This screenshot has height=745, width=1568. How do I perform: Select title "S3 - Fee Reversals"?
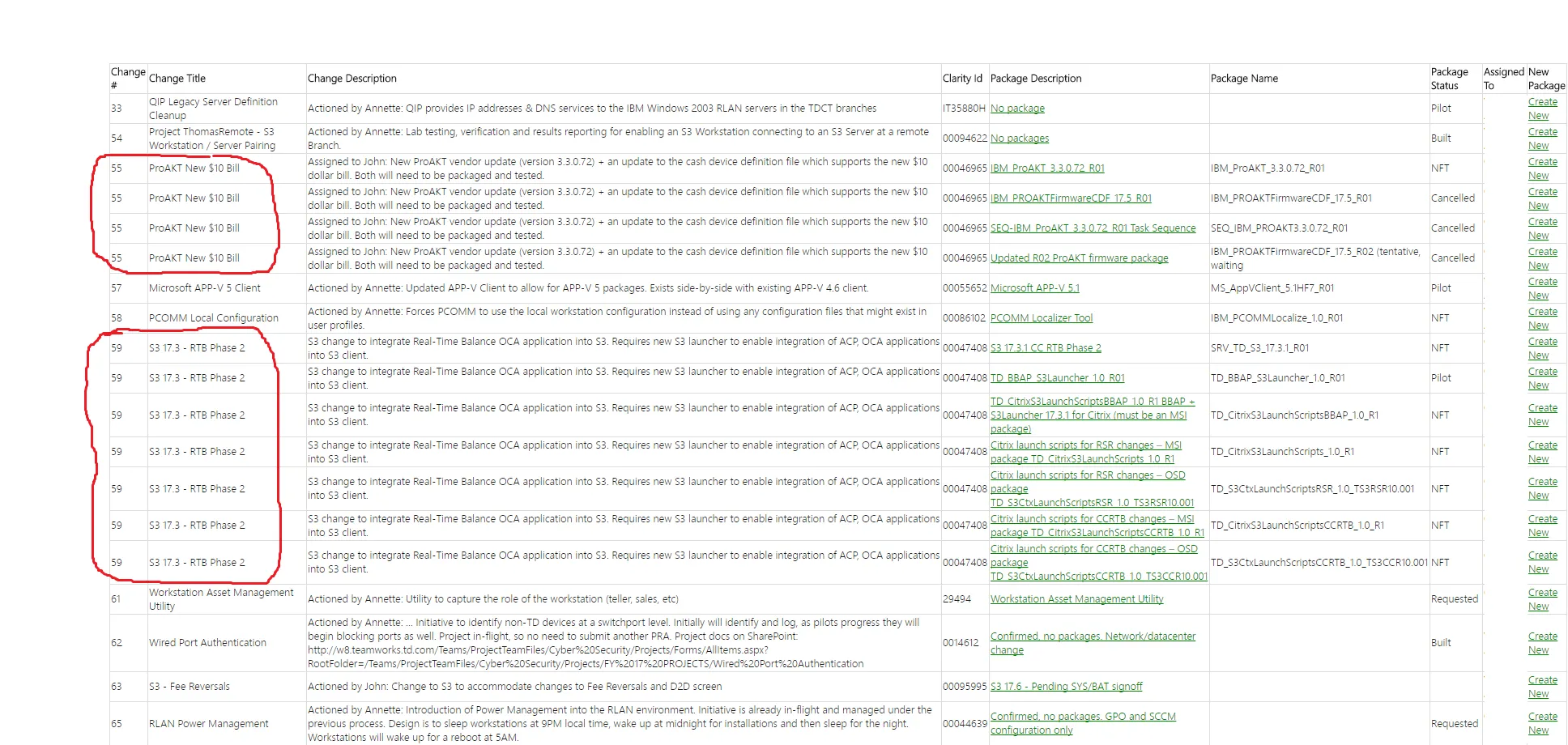[190, 687]
